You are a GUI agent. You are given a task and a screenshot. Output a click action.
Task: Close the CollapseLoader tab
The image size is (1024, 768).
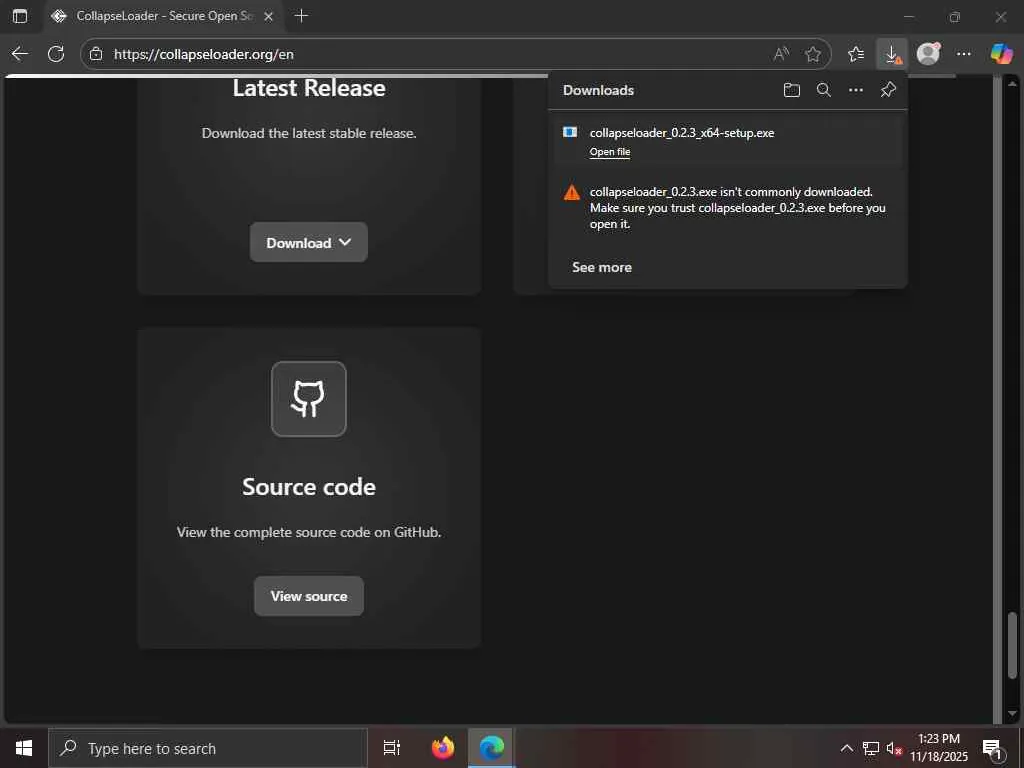268,16
